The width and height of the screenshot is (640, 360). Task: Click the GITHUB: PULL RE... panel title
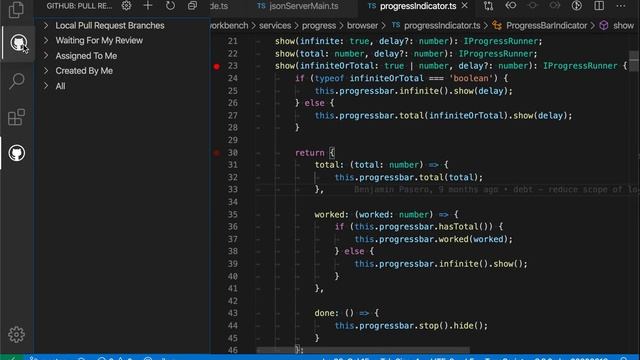point(79,6)
